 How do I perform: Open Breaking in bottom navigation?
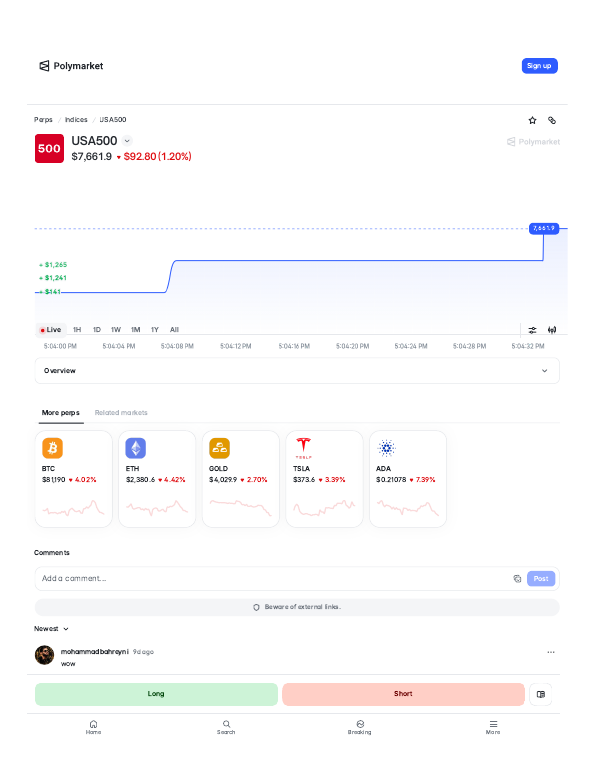pyautogui.click(x=360, y=727)
